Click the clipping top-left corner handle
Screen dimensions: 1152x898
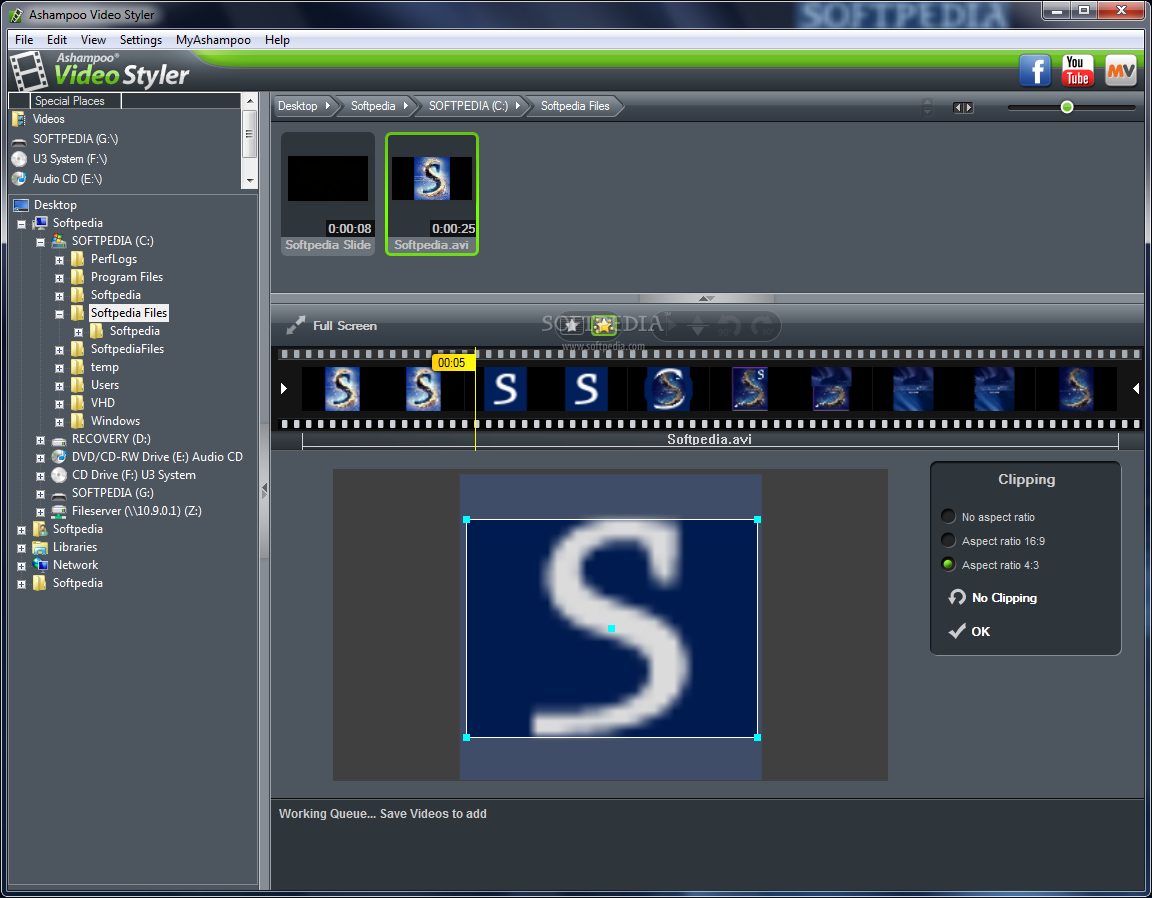(467, 520)
